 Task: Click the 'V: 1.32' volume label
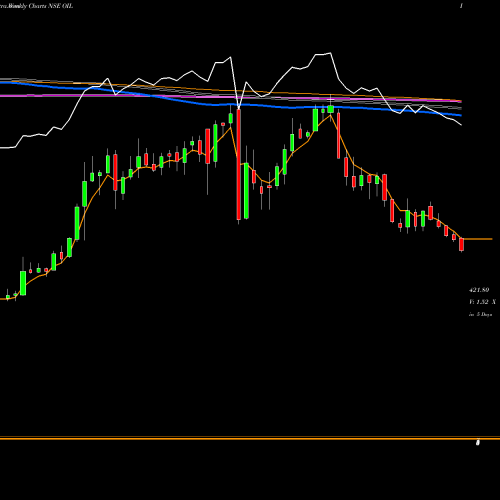click(x=479, y=302)
